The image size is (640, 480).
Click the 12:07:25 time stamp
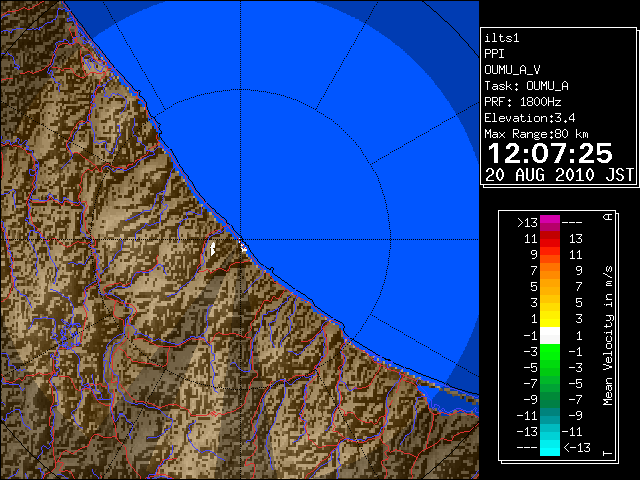(550, 153)
